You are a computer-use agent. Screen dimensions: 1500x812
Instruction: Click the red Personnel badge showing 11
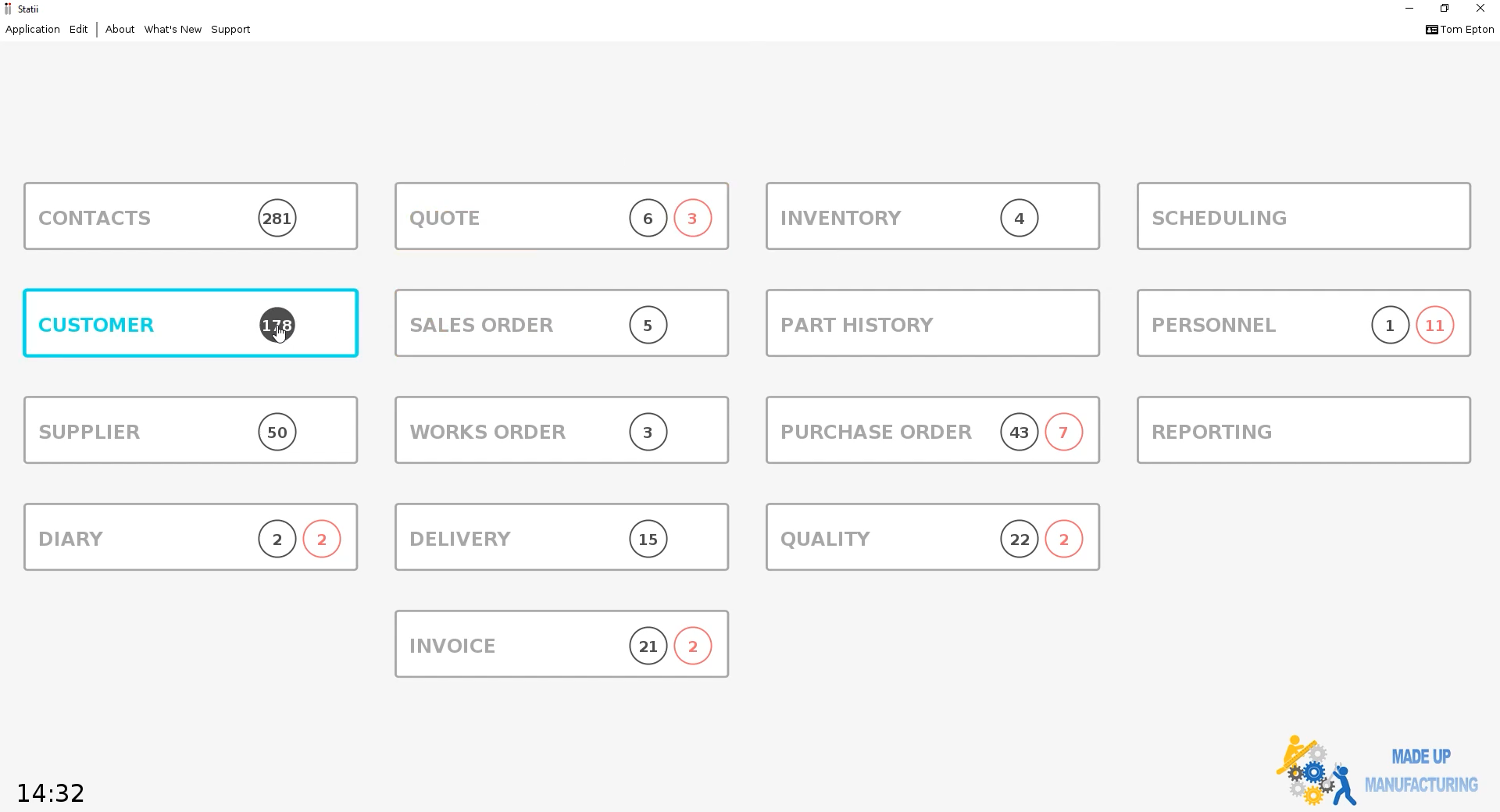[1434, 326]
